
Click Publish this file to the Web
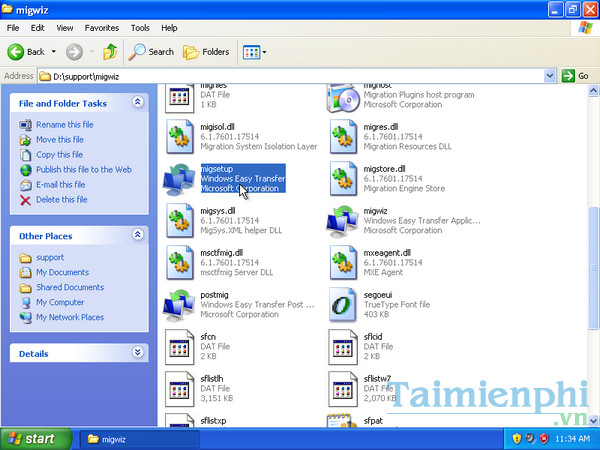pos(84,169)
